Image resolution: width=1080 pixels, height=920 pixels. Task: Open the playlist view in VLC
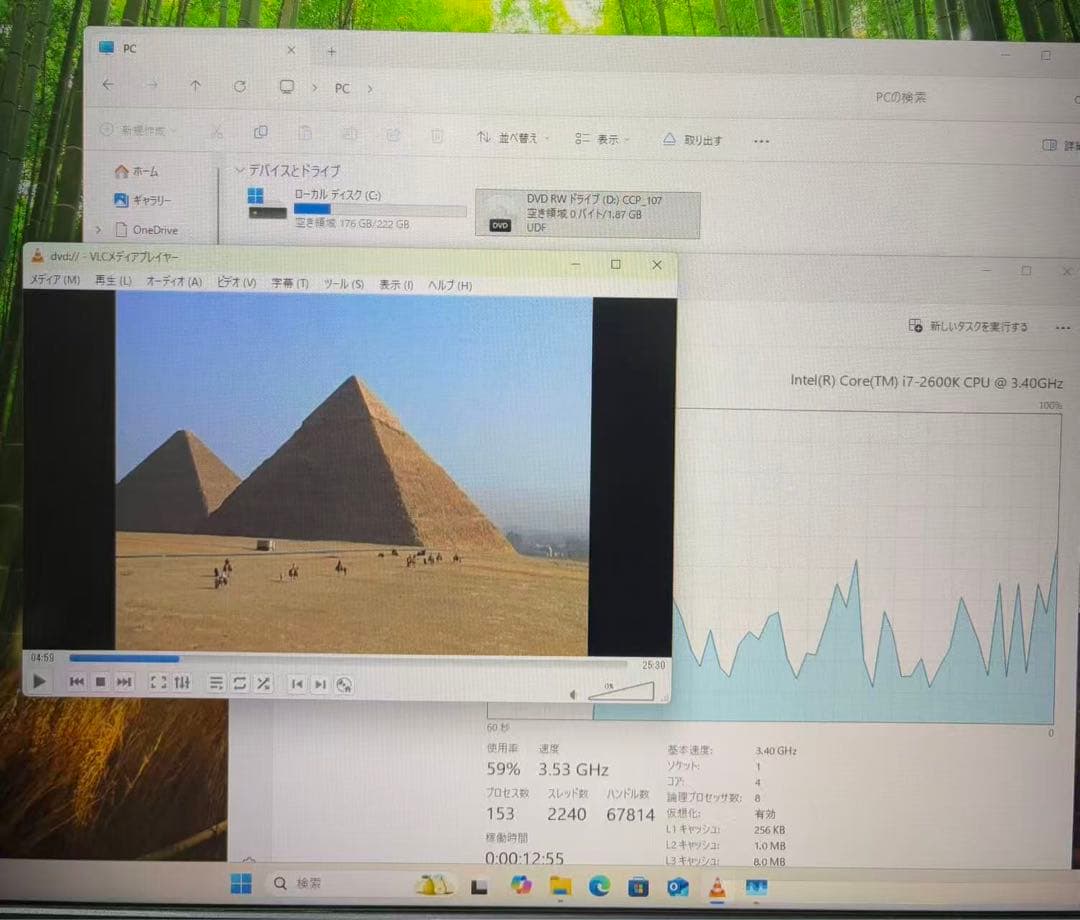pyautogui.click(x=216, y=684)
